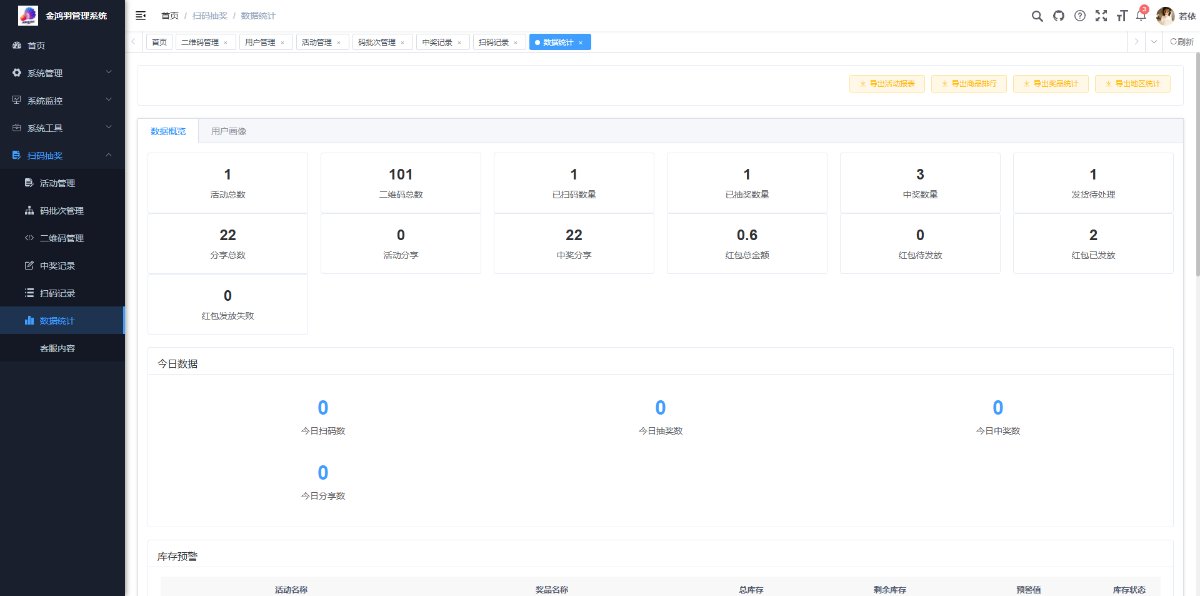Close the 数据统计 page tab
The width and height of the screenshot is (1200, 596).
(x=581, y=43)
